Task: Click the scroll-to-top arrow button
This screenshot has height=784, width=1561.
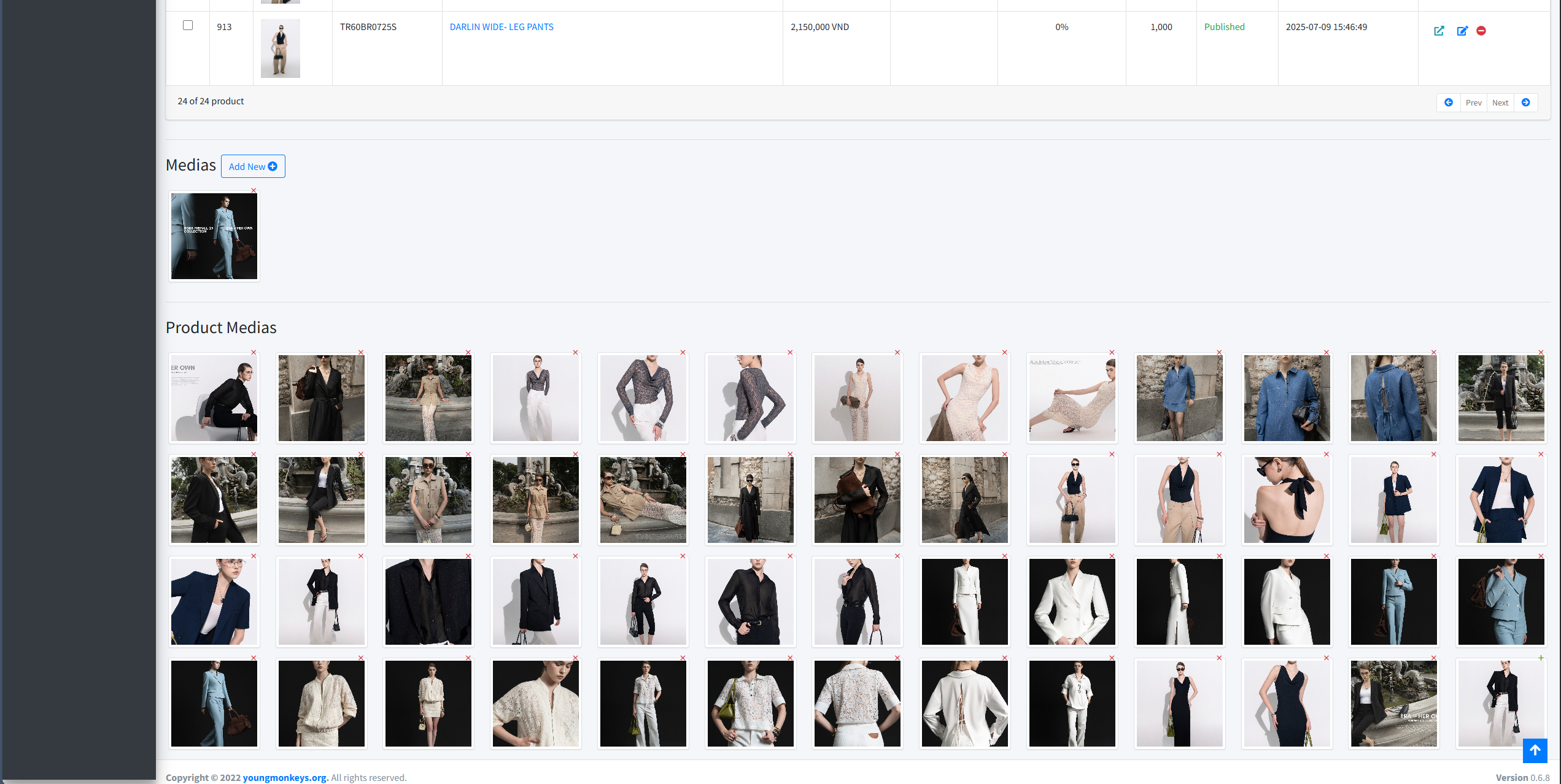Action: 1535,750
